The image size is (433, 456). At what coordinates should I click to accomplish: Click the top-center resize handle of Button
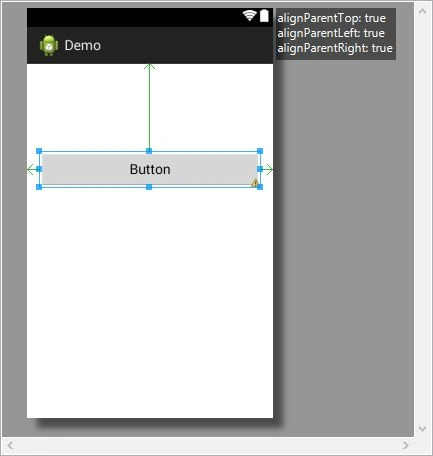149,151
